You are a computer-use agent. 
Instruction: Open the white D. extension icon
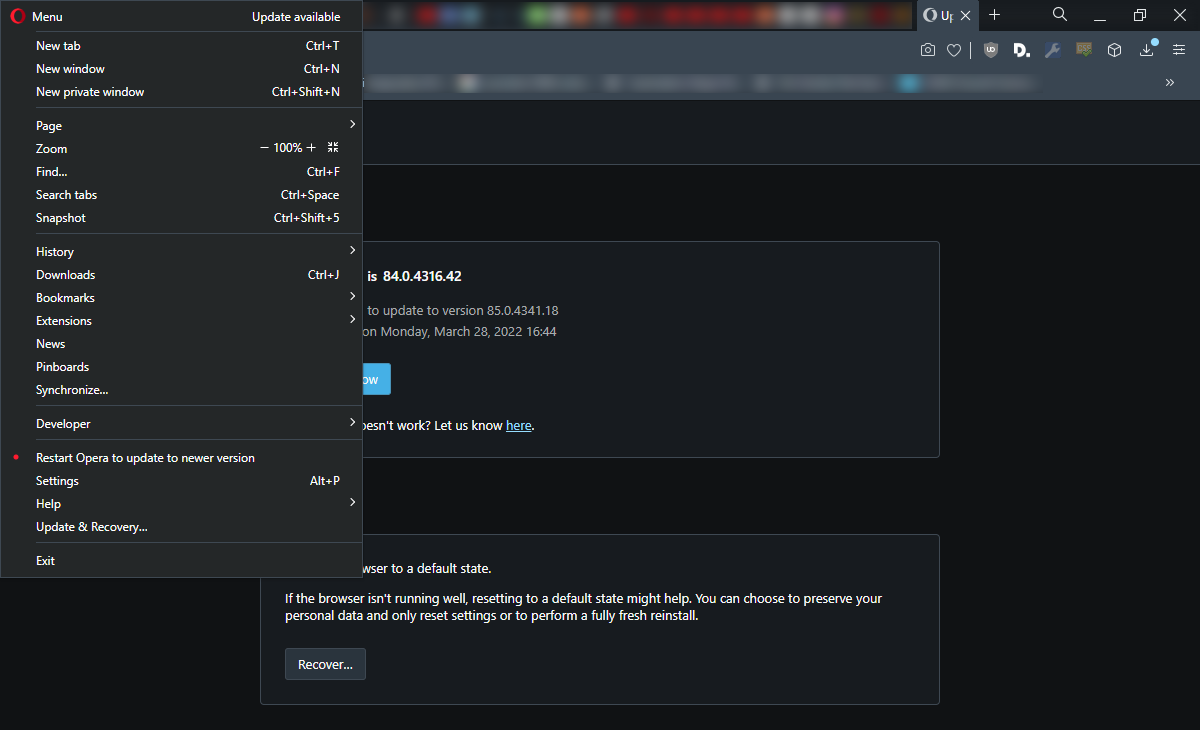point(1021,50)
